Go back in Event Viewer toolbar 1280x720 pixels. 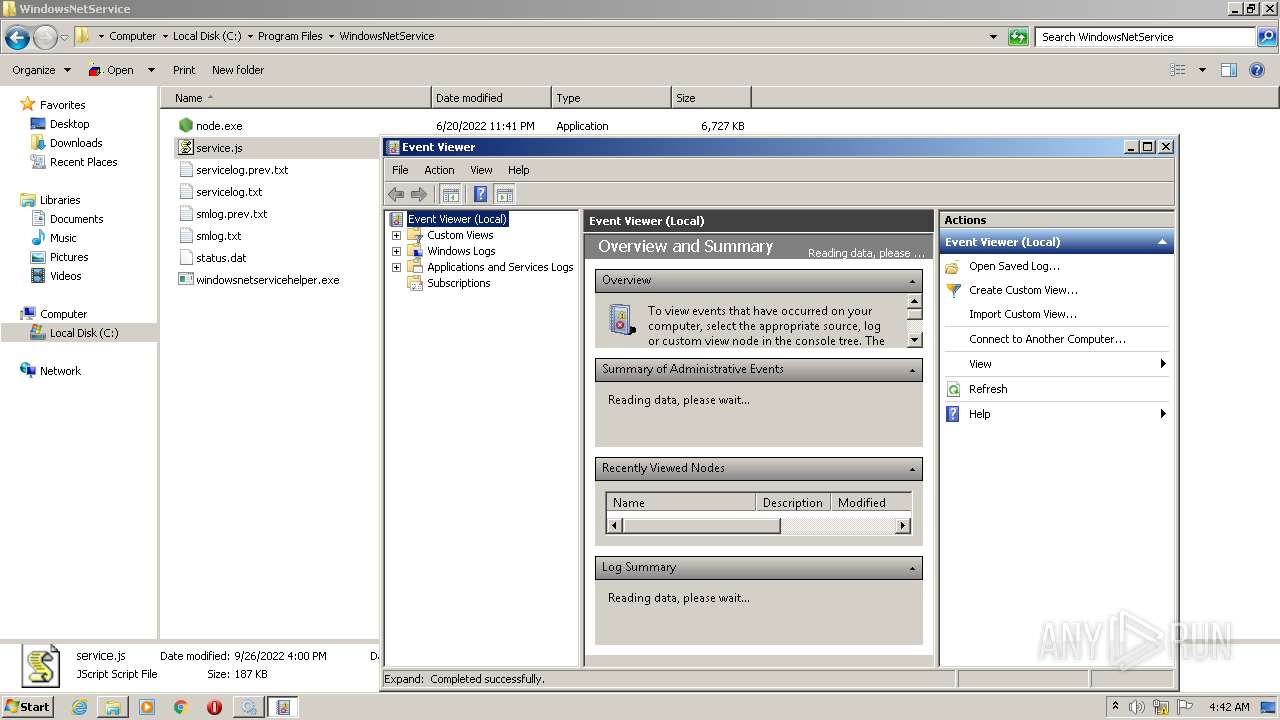(396, 195)
